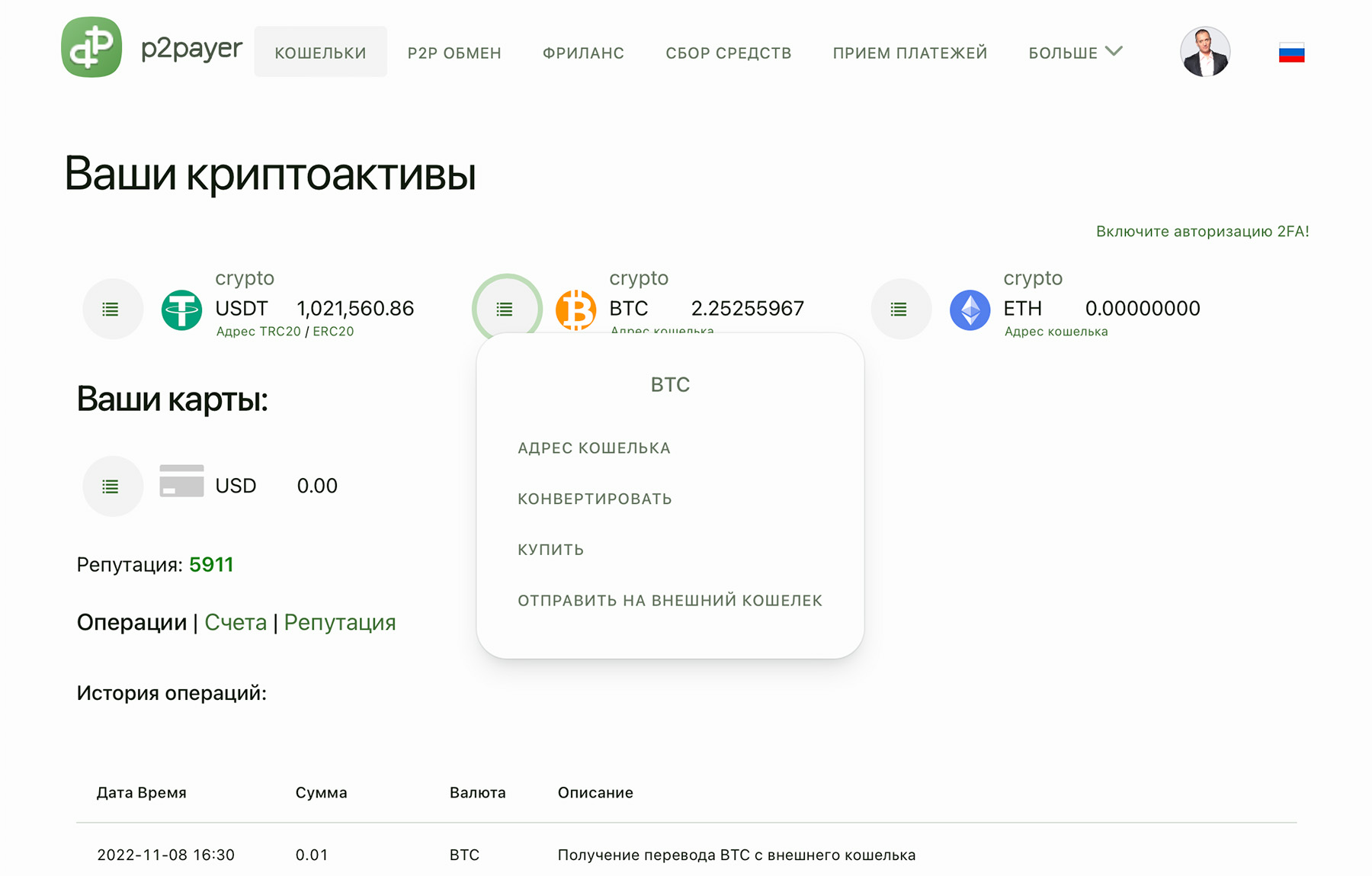Open the USDT wallet actions menu icon
The height and width of the screenshot is (876, 1372).
(112, 309)
